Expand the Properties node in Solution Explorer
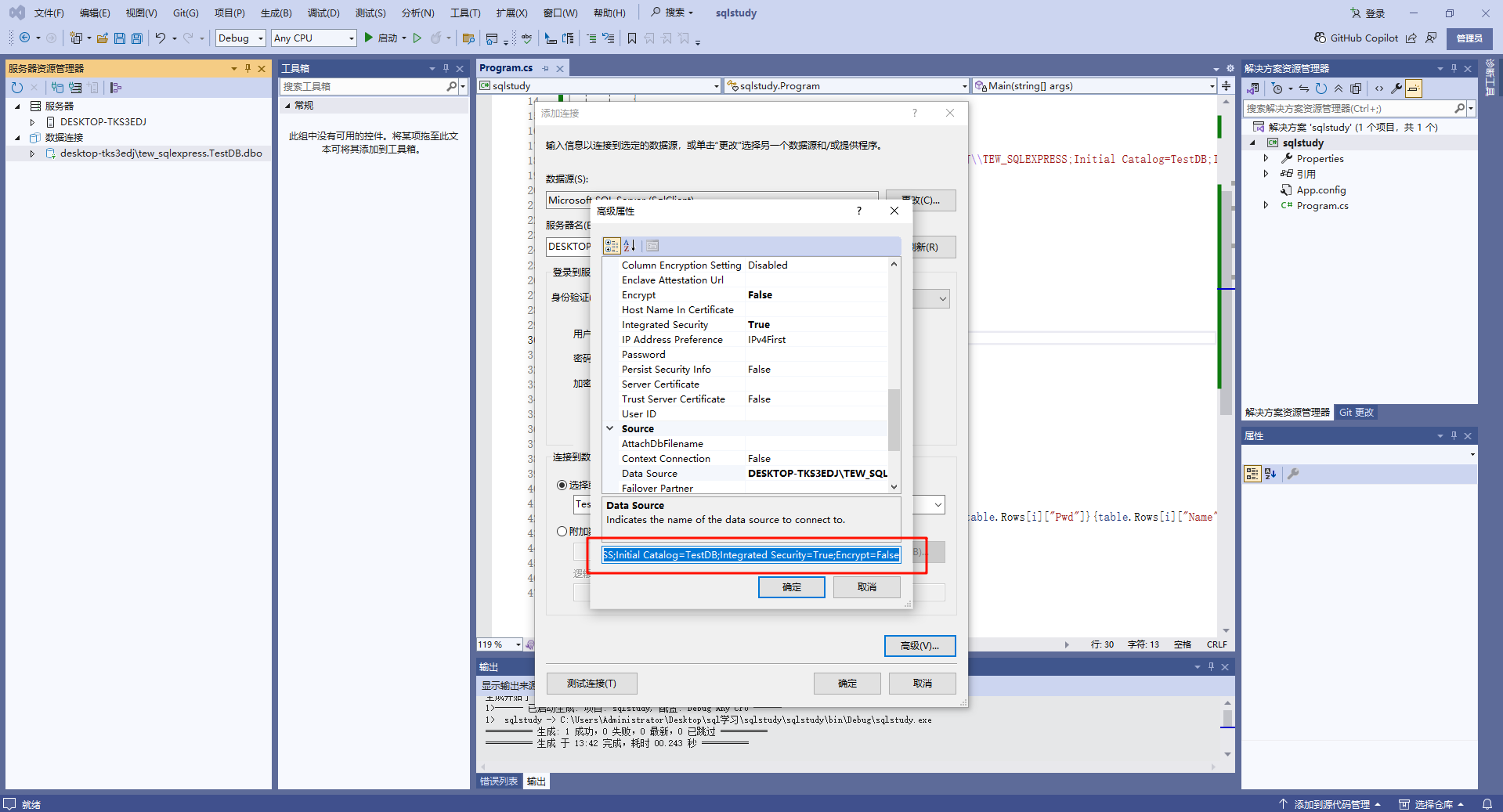Viewport: 1503px width, 812px height. (x=1266, y=158)
